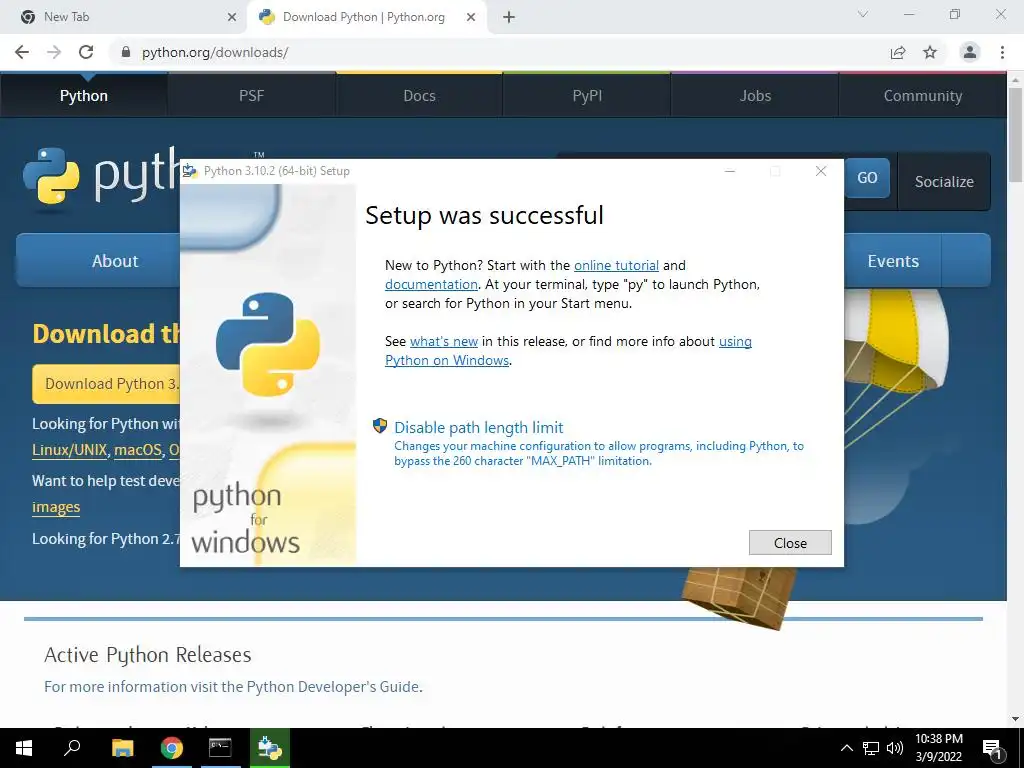Screen dimensions: 1024x768
Task: Click the Setup title bar Python icon
Action: click(x=190, y=171)
